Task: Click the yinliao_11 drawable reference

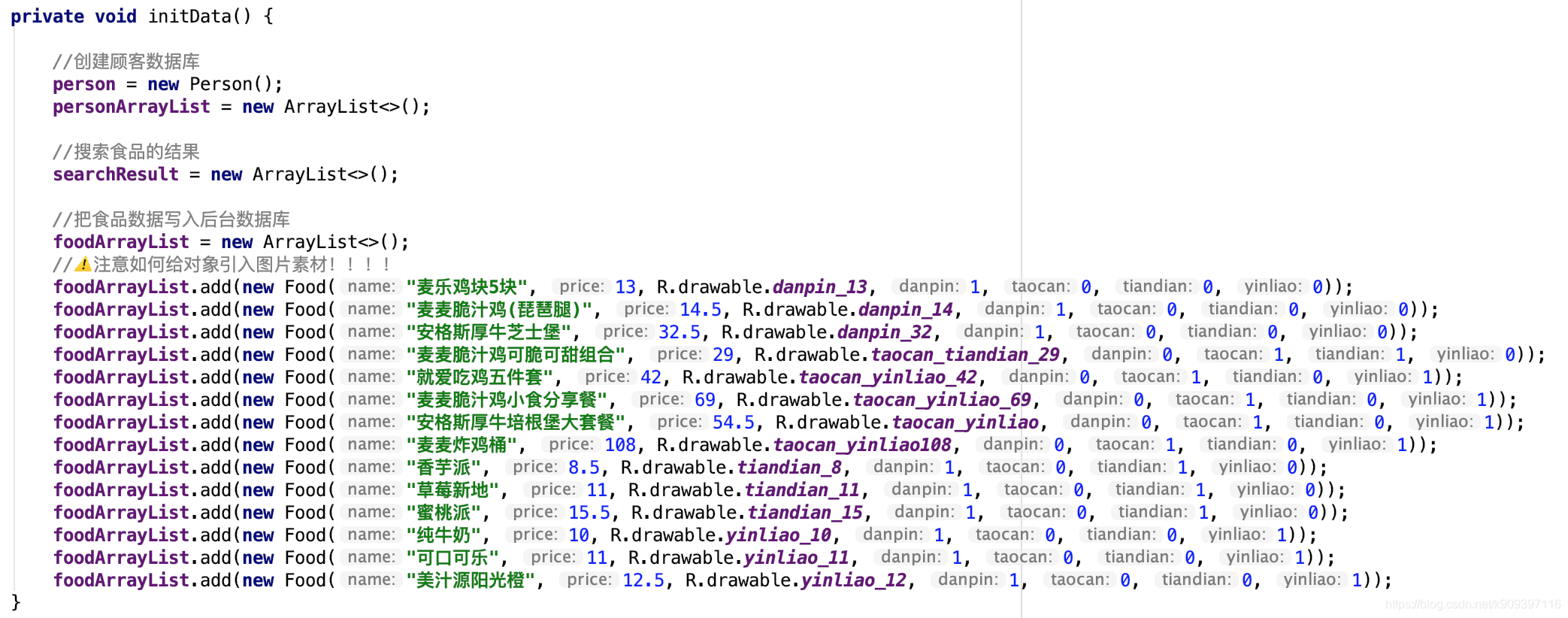Action: coord(797,558)
